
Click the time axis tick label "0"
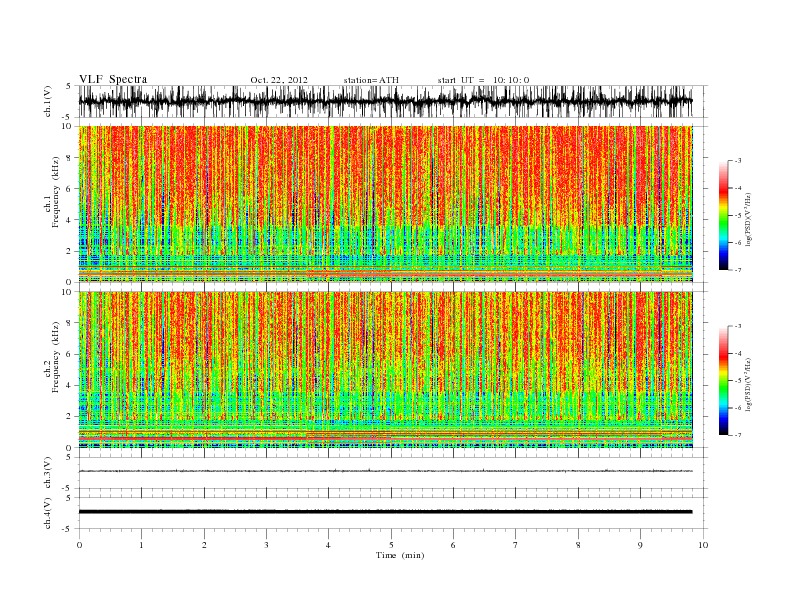point(79,545)
